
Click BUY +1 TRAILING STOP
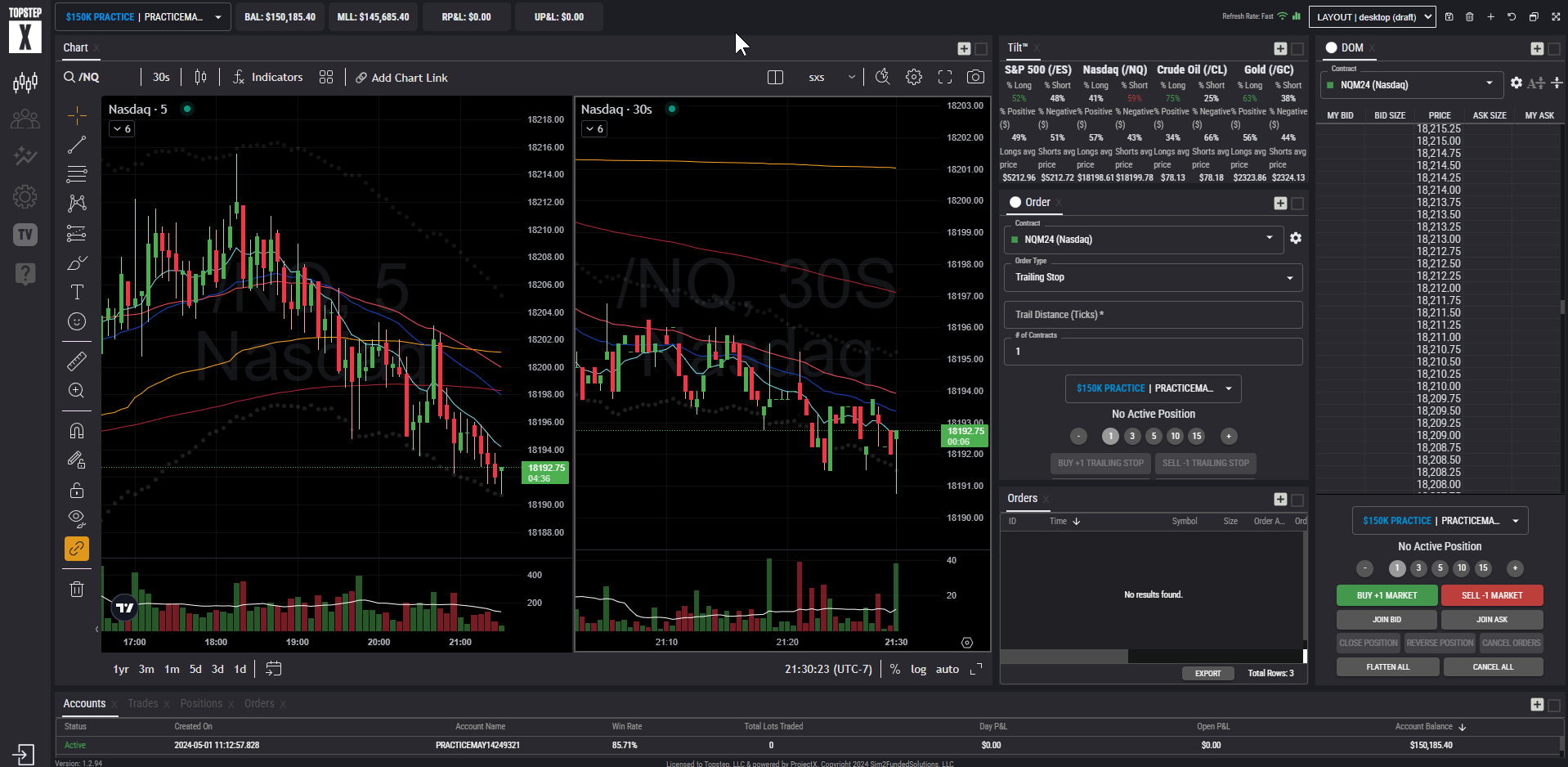pos(1100,463)
